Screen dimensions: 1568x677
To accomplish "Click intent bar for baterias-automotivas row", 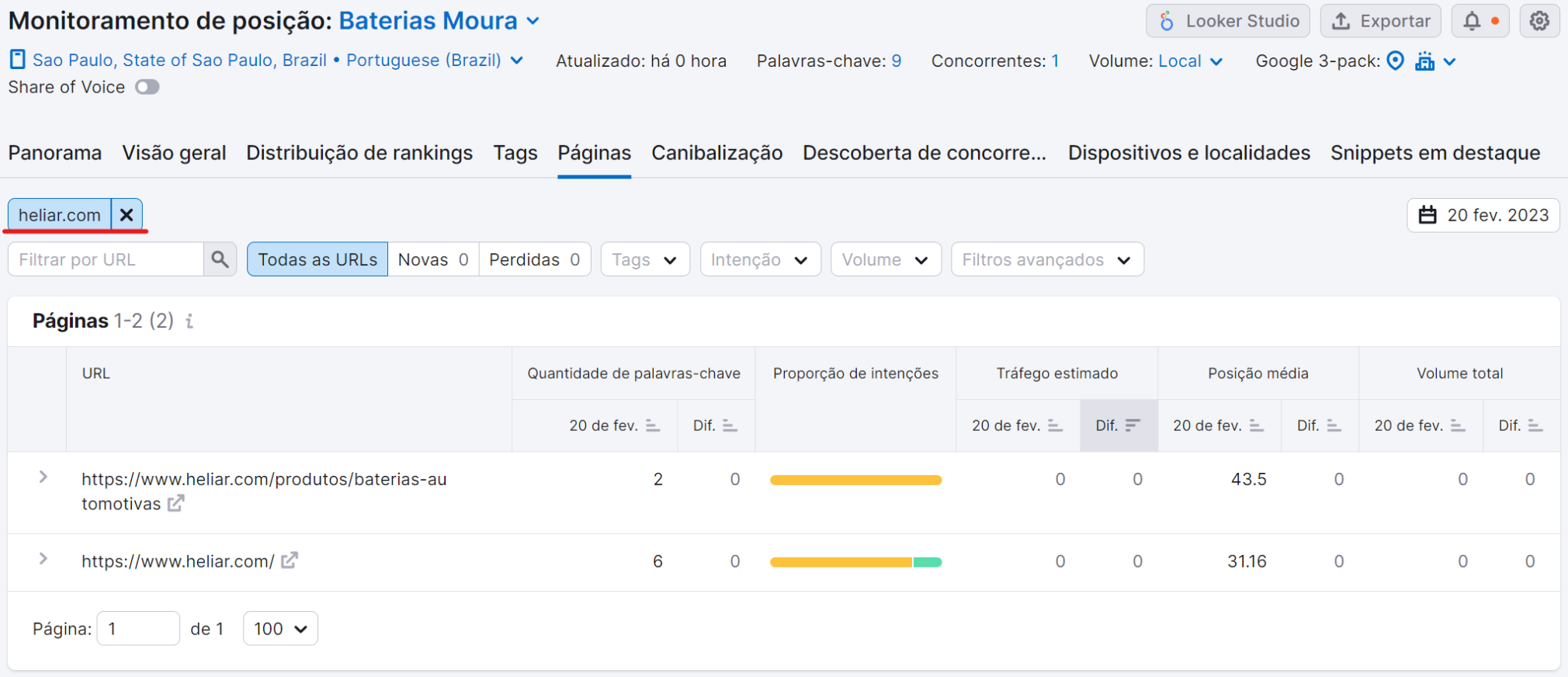I will pyautogui.click(x=855, y=480).
